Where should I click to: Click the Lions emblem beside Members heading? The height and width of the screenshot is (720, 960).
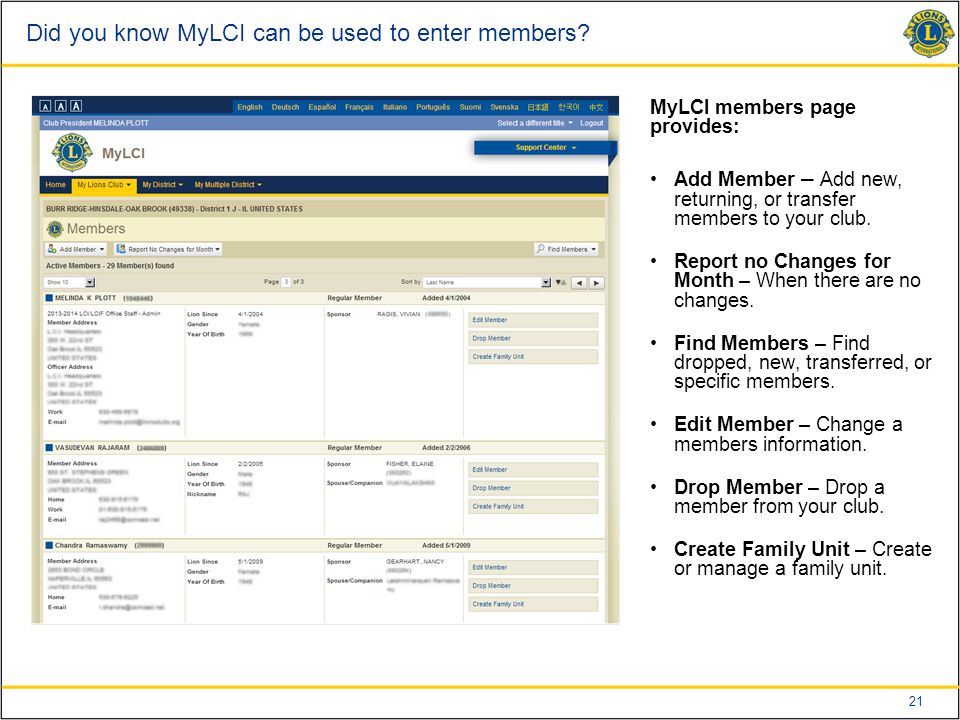click(x=55, y=229)
